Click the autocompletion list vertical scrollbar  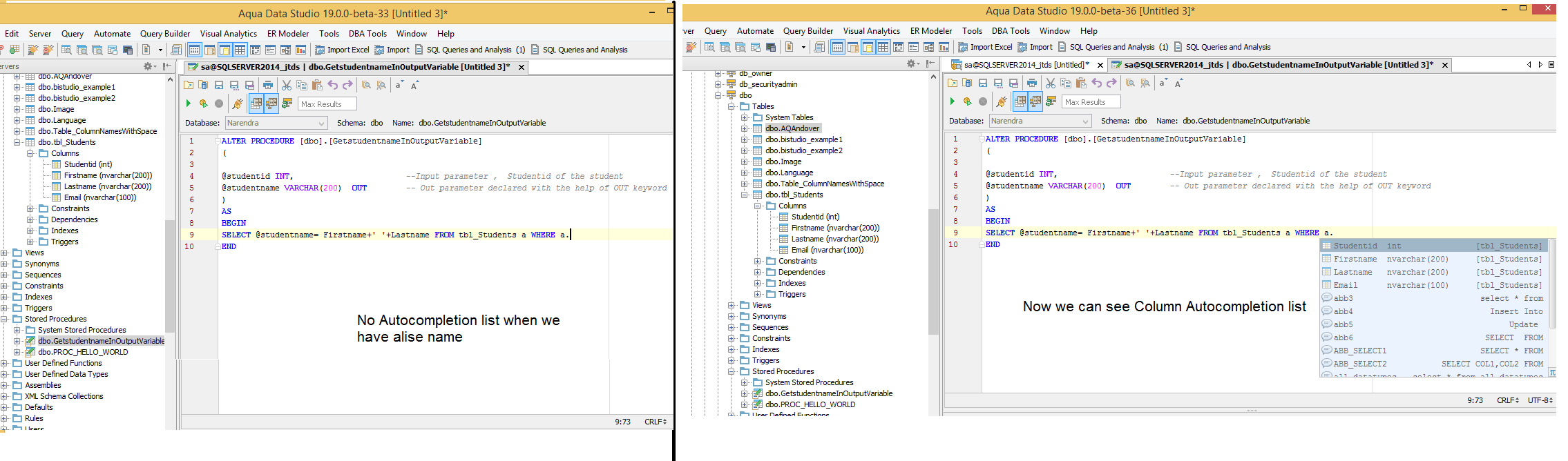pos(1552,283)
